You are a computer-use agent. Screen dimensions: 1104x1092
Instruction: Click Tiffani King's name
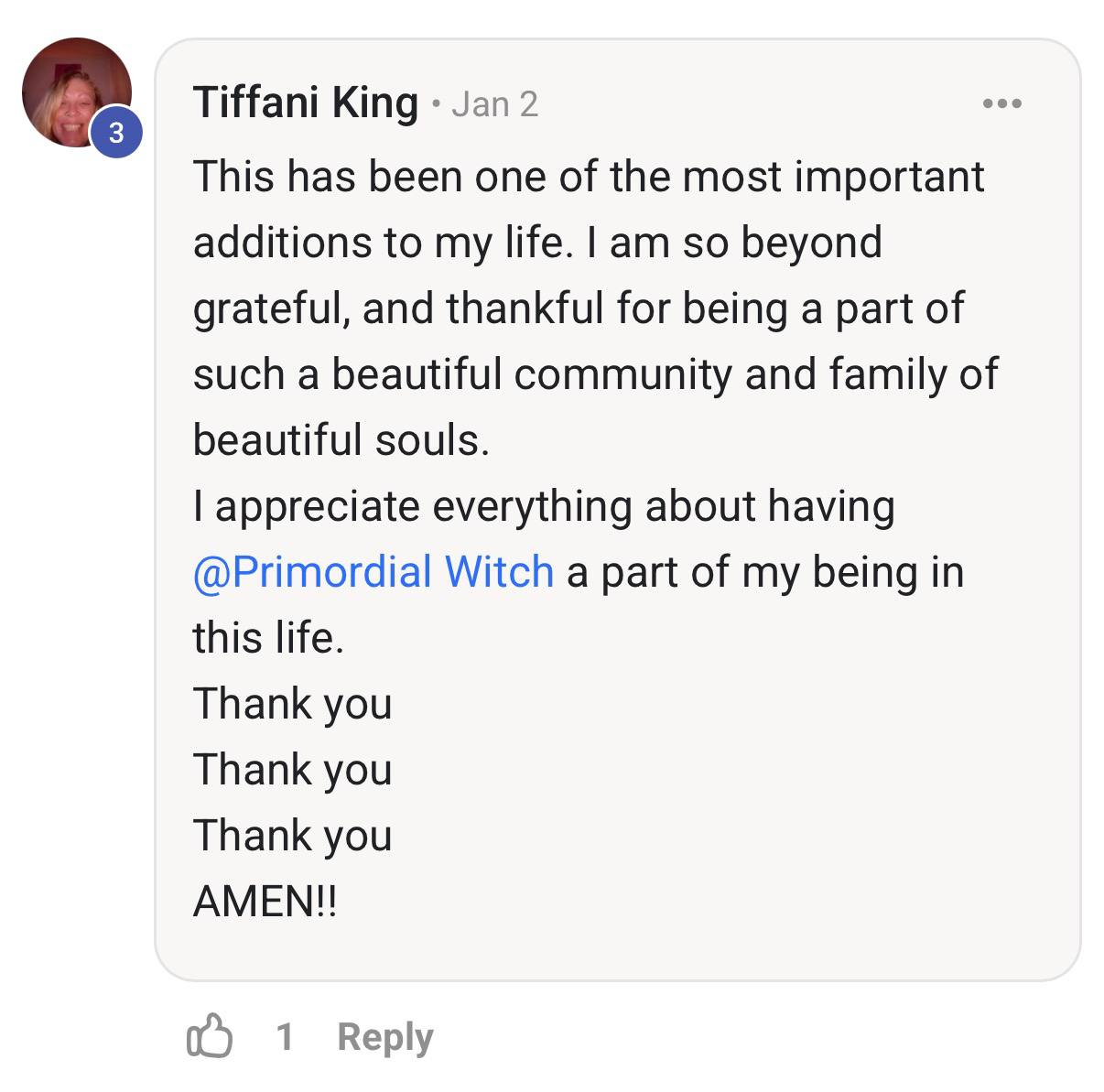click(304, 102)
